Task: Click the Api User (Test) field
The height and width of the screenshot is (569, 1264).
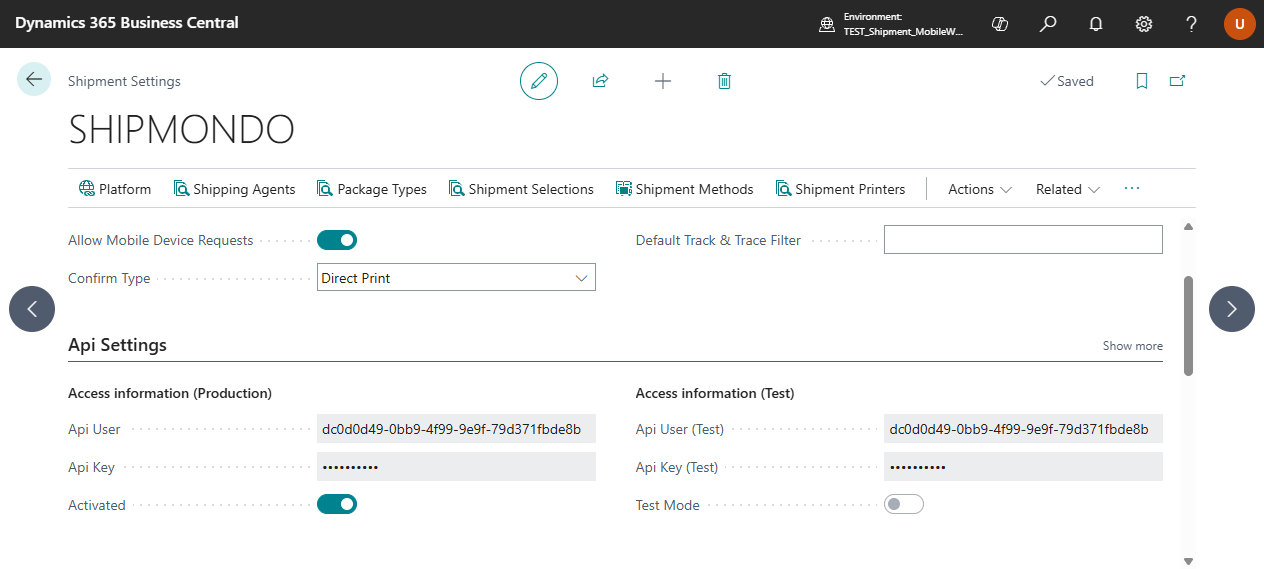Action: tap(1023, 429)
